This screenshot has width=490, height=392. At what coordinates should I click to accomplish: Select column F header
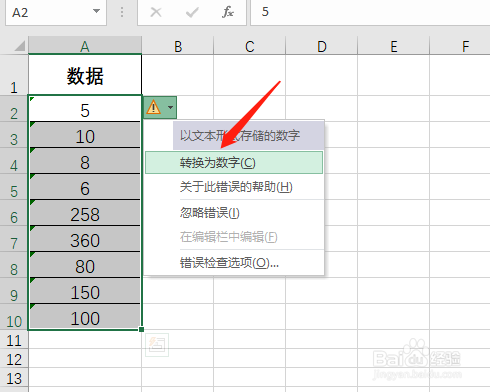point(460,45)
